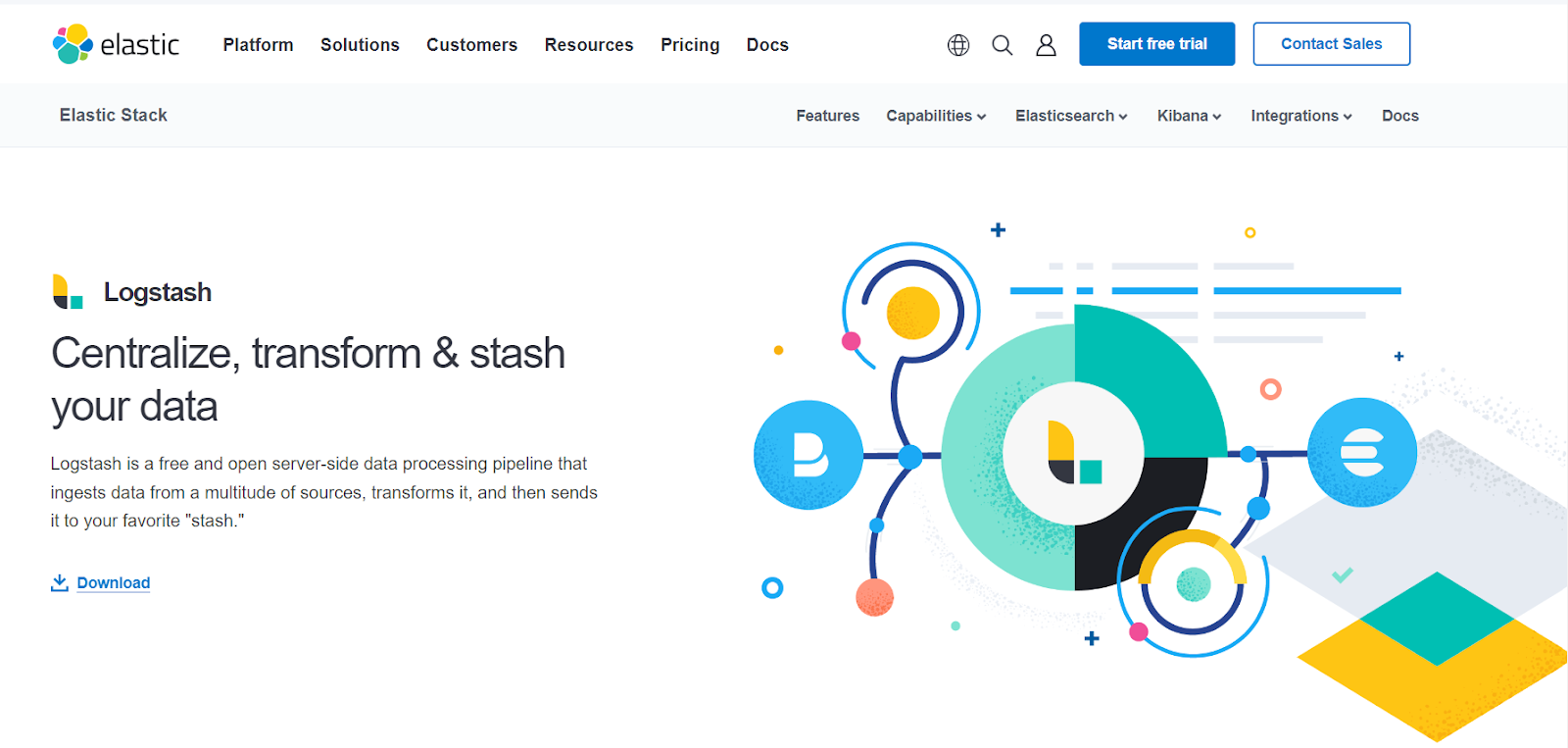The width and height of the screenshot is (1568, 748).
Task: Open the Resources menu
Action: (589, 45)
